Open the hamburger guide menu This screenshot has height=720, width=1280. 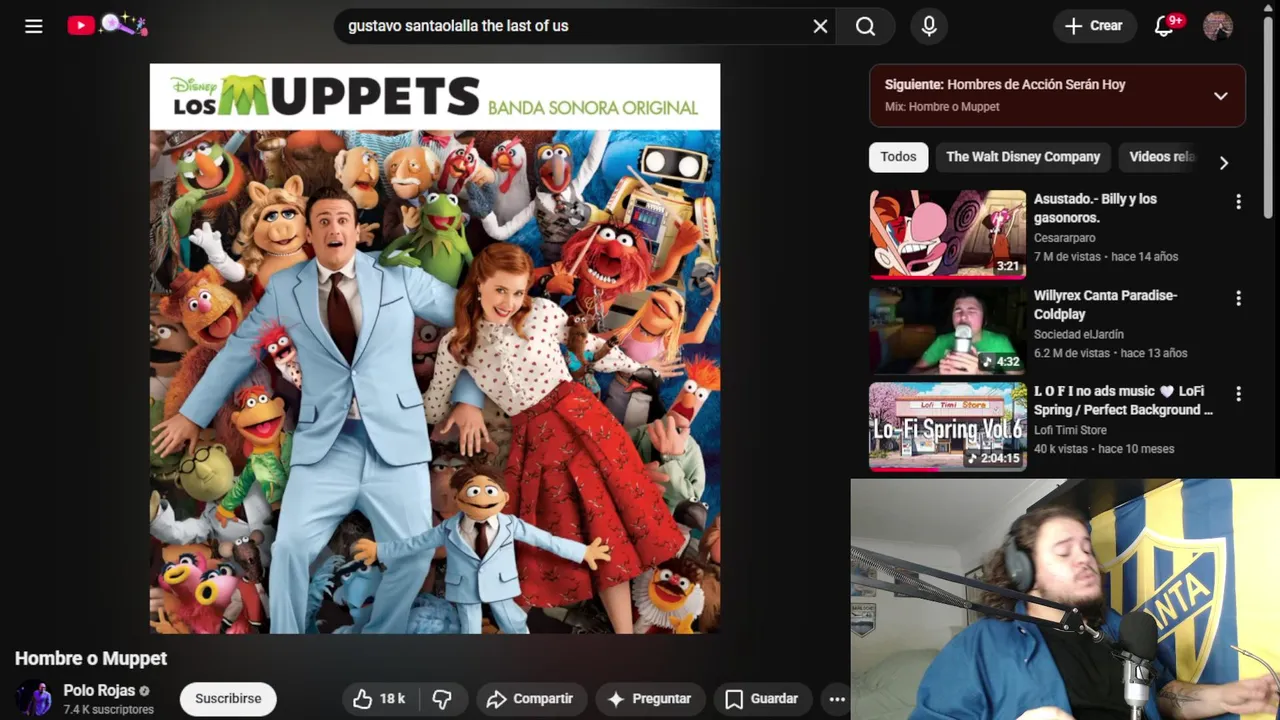(34, 26)
